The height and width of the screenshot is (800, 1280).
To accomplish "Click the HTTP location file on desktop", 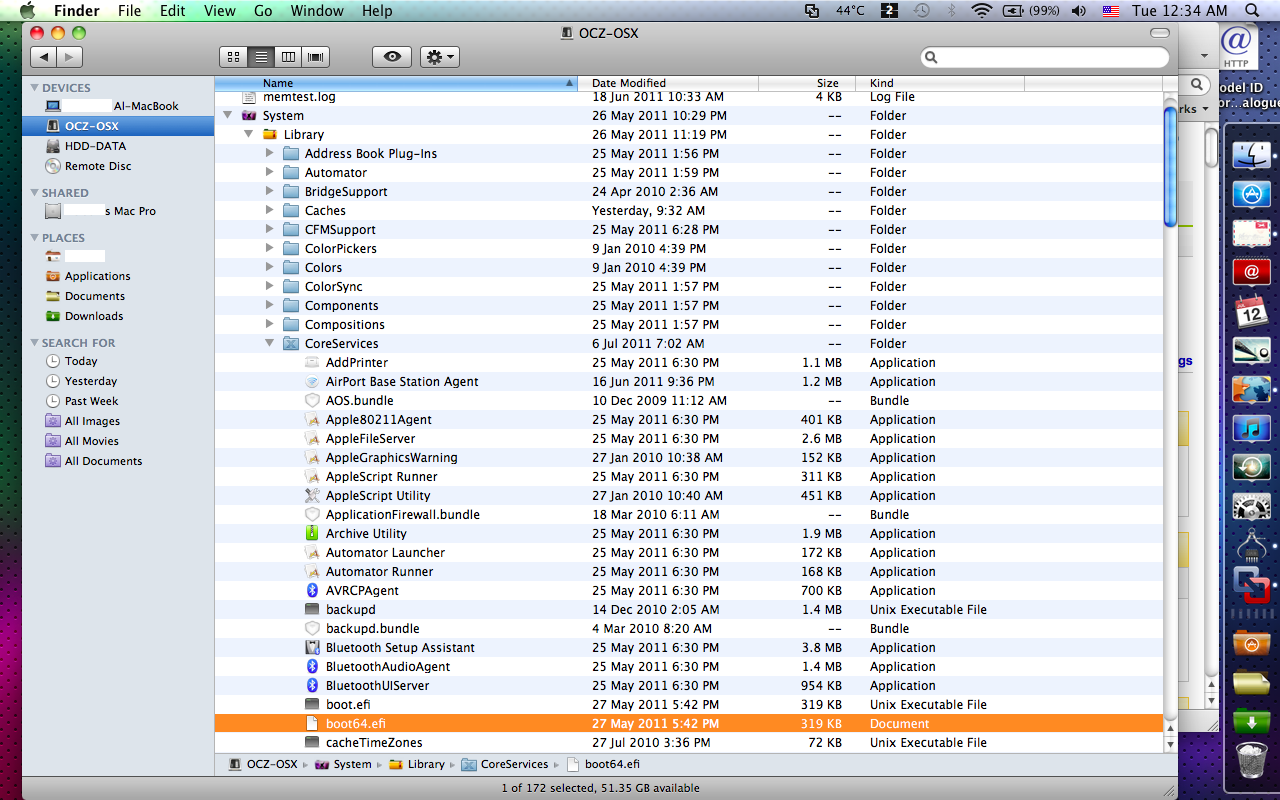I will [x=1237, y=46].
